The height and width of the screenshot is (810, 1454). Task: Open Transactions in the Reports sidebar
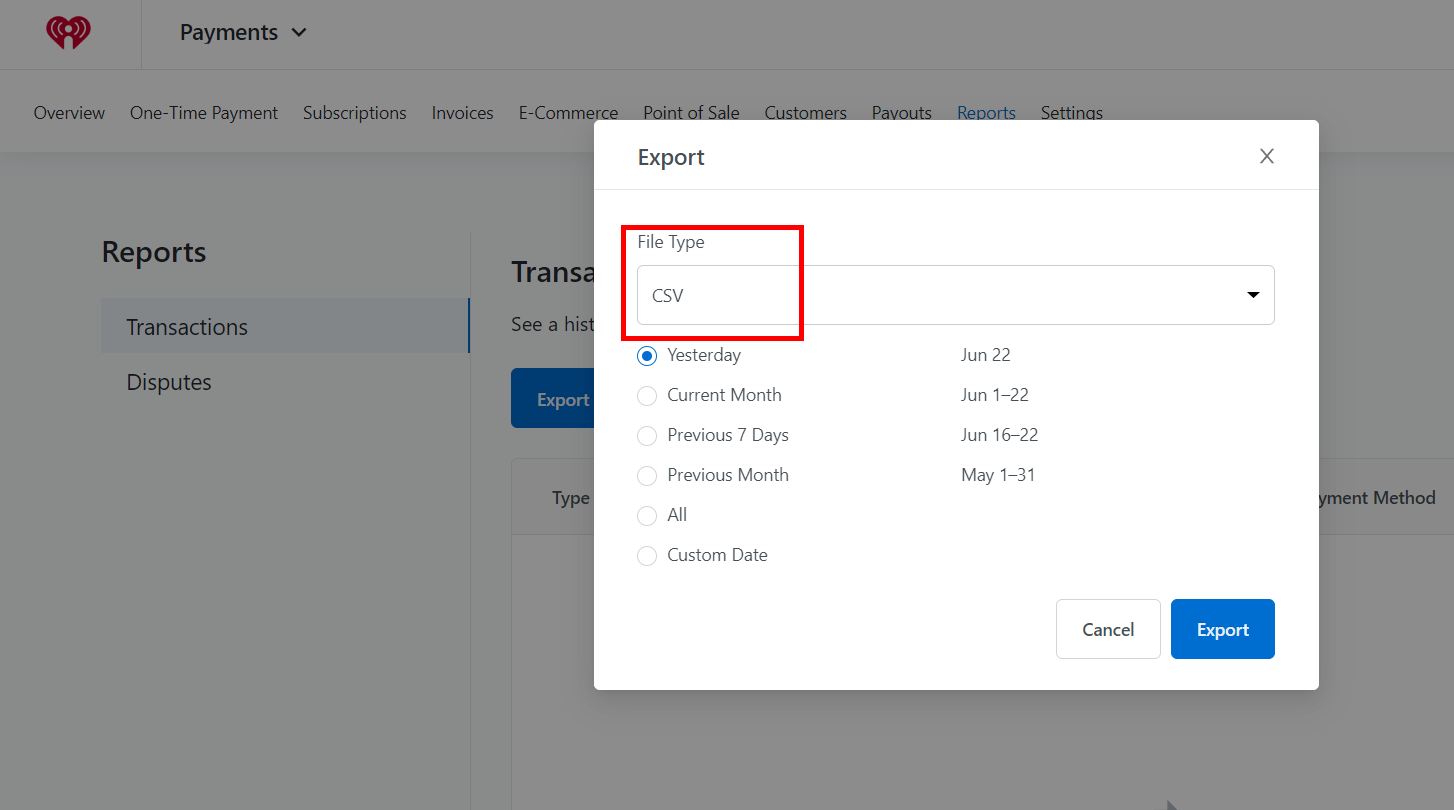click(285, 326)
